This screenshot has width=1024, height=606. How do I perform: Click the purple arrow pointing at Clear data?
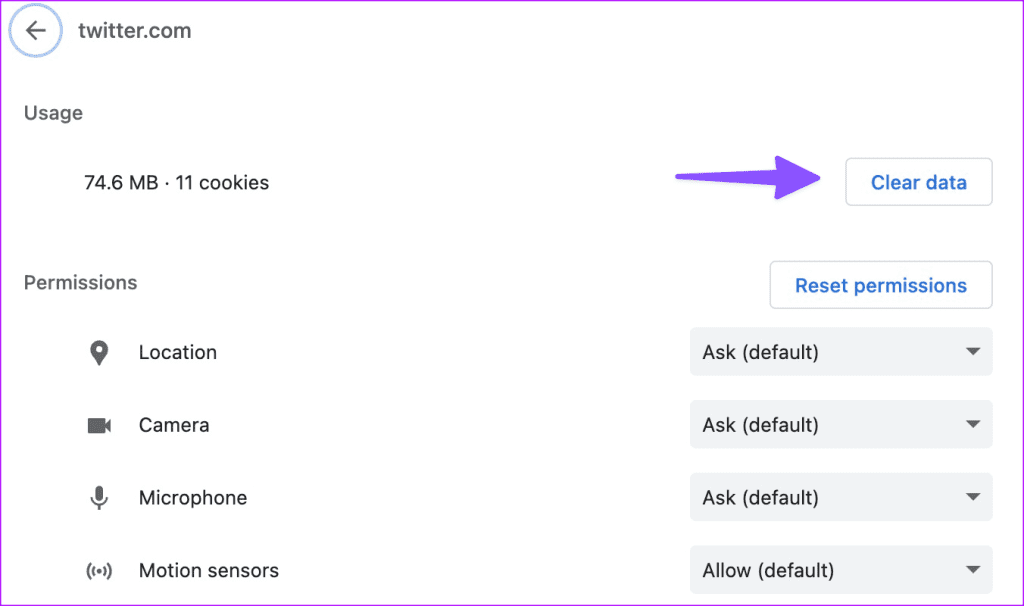click(748, 177)
